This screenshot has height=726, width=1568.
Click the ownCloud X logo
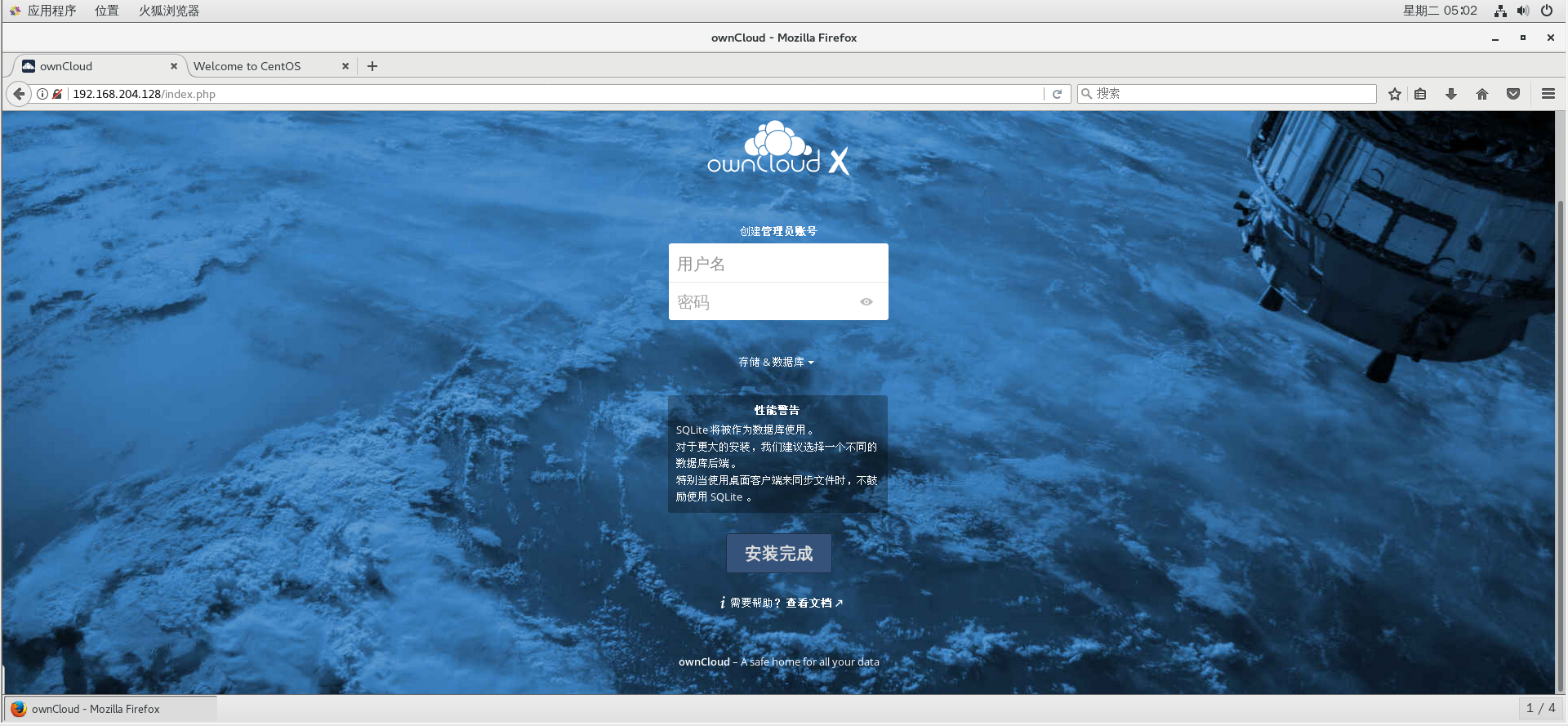pyautogui.click(x=778, y=149)
